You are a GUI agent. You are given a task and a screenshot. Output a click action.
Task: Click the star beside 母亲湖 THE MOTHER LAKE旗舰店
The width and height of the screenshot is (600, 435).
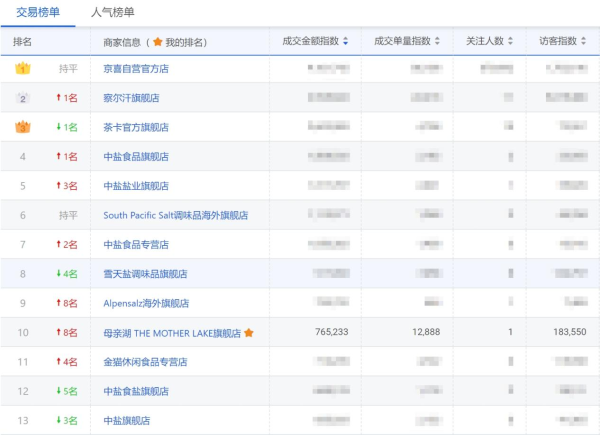(249, 333)
